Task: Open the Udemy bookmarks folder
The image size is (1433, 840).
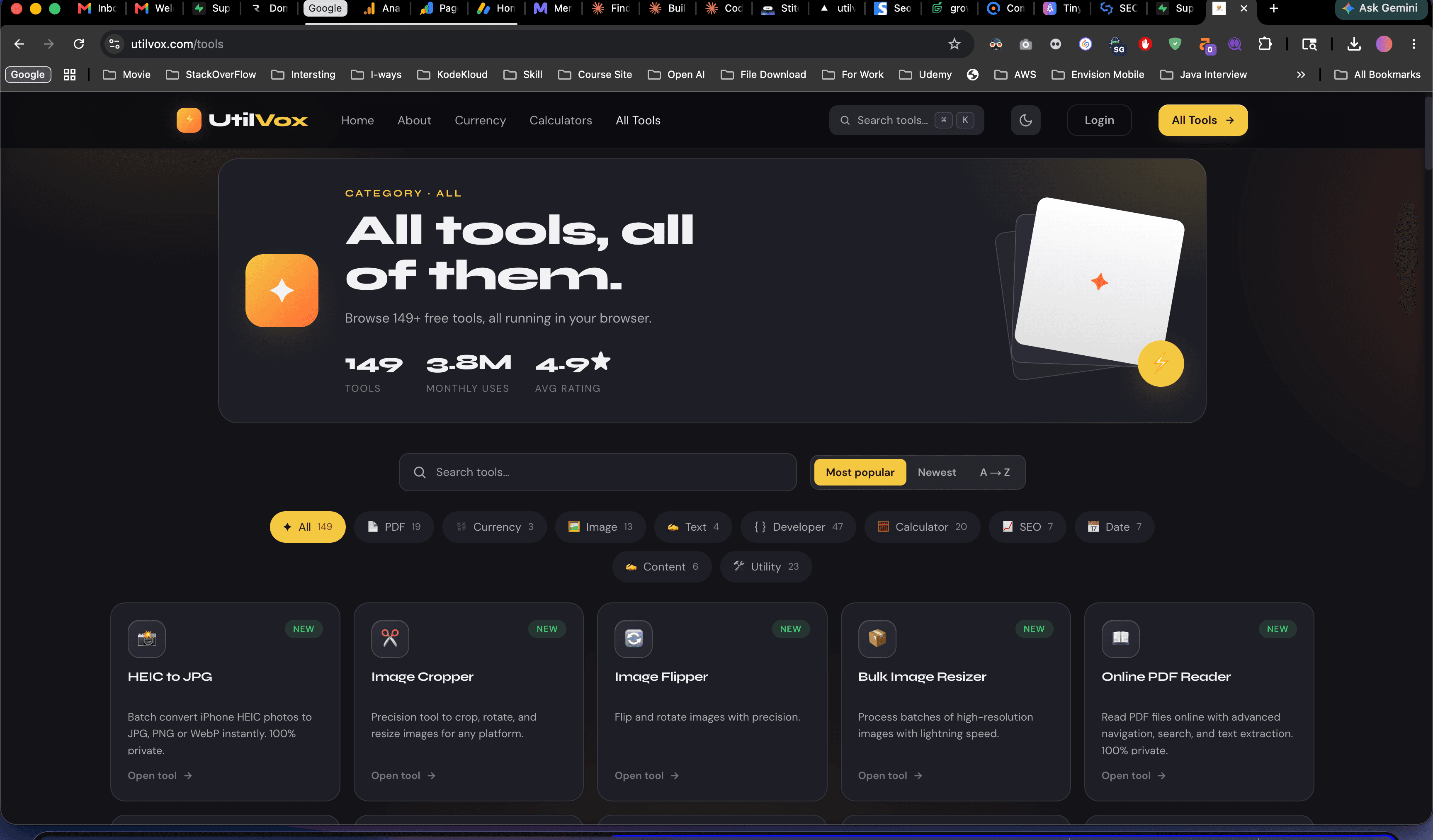Action: coord(925,75)
